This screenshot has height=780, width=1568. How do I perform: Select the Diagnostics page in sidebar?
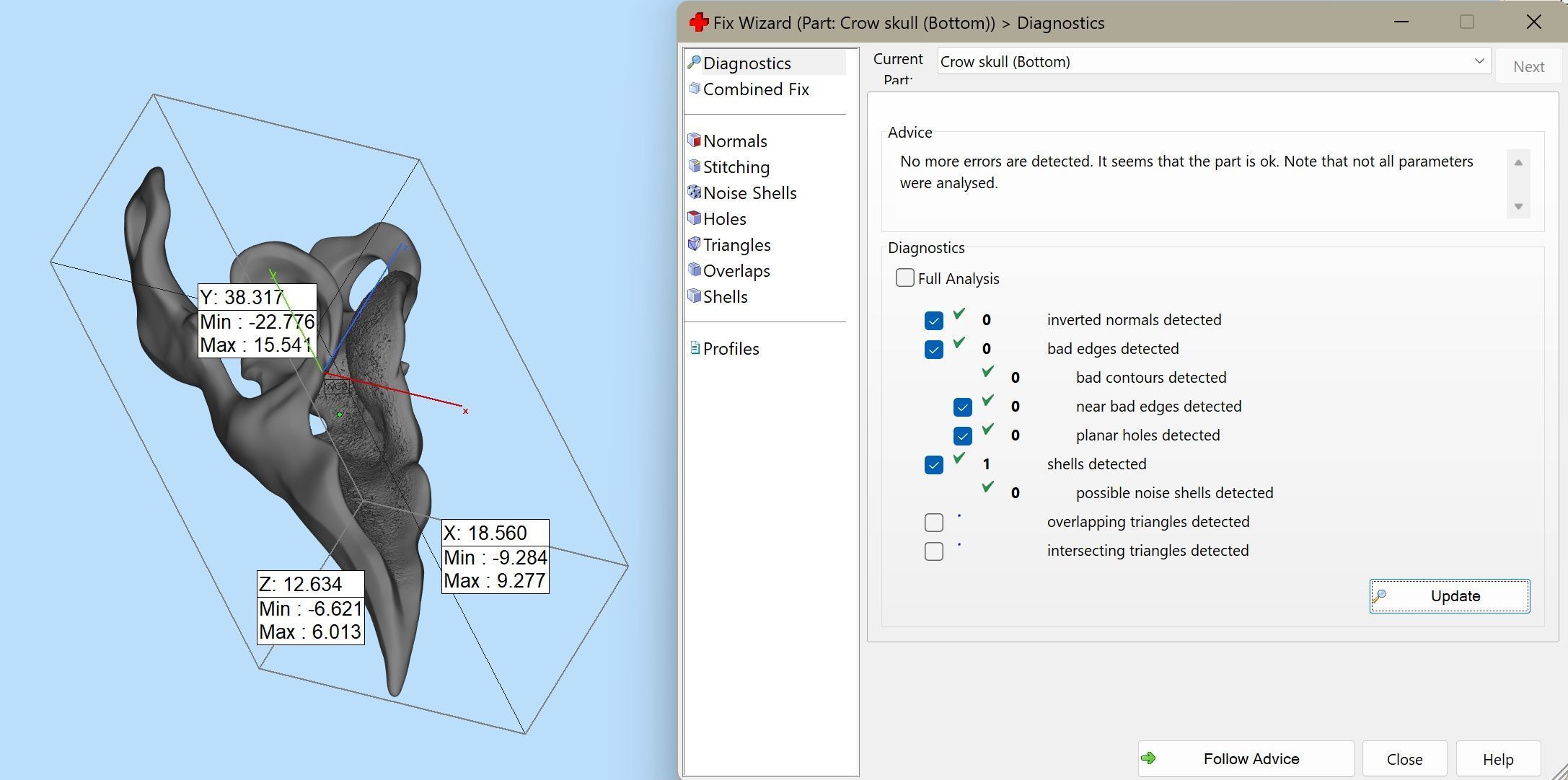click(x=746, y=63)
